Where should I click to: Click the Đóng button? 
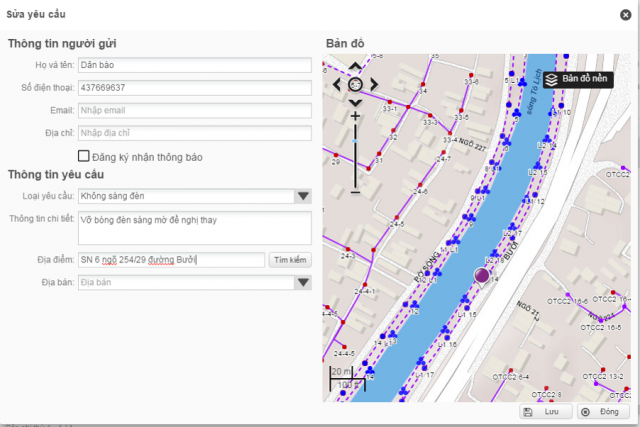(601, 412)
